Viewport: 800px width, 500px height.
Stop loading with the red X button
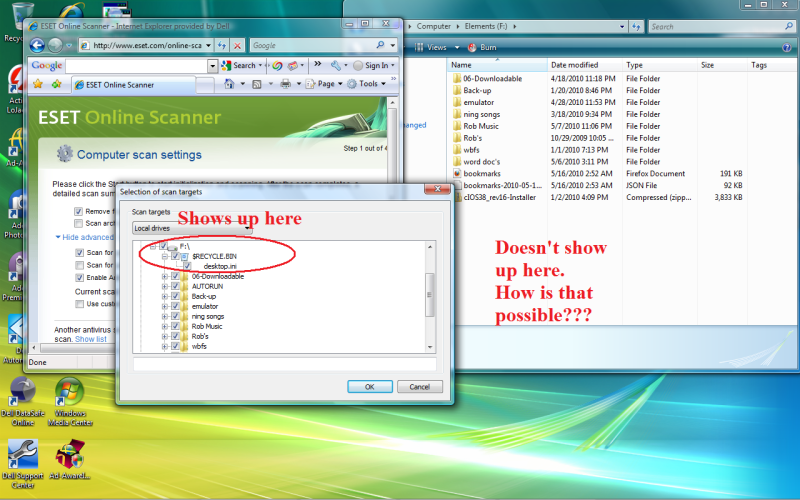click(x=237, y=45)
